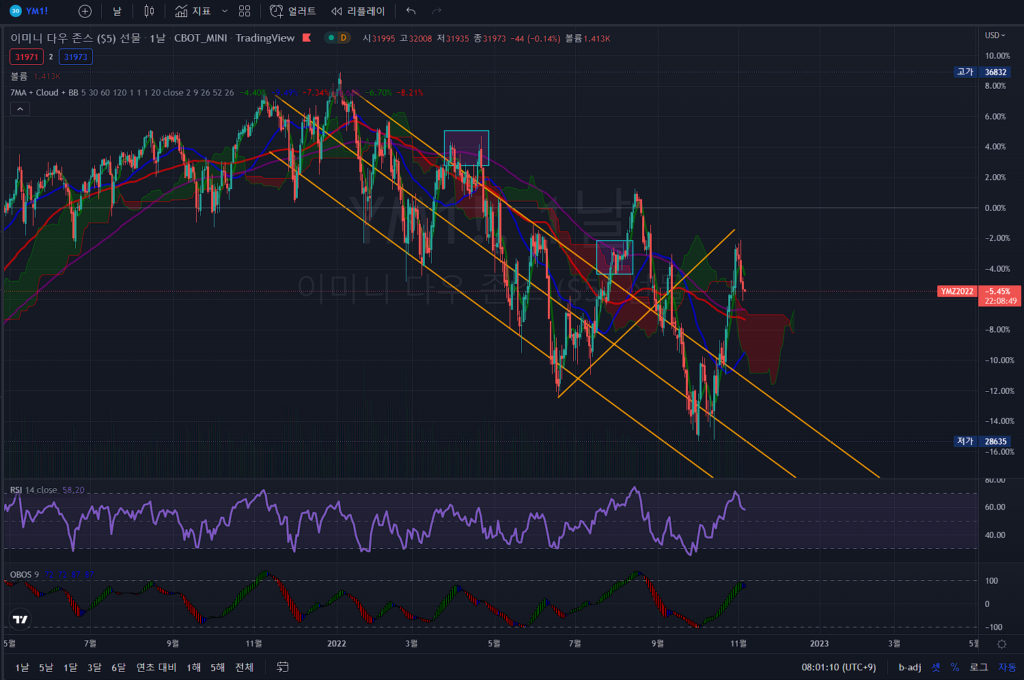Screen dimensions: 1024x680
Task: Select the 연초 대비 time range
Action: coord(152,667)
